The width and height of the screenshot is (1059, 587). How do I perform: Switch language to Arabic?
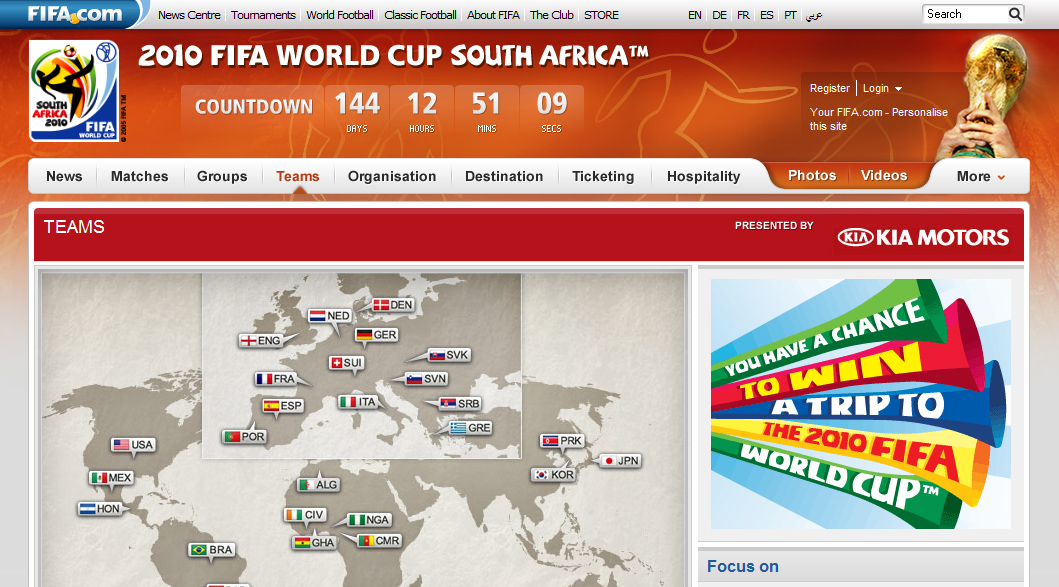pos(814,15)
